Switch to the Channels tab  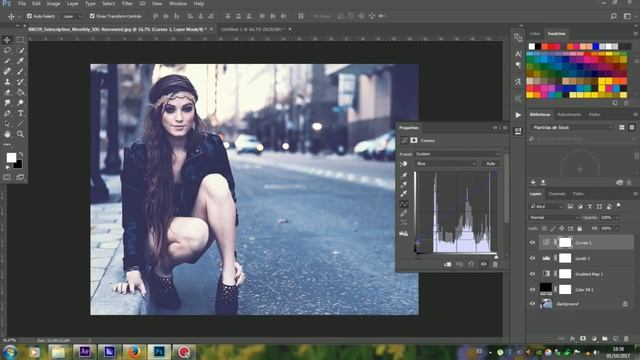click(557, 194)
